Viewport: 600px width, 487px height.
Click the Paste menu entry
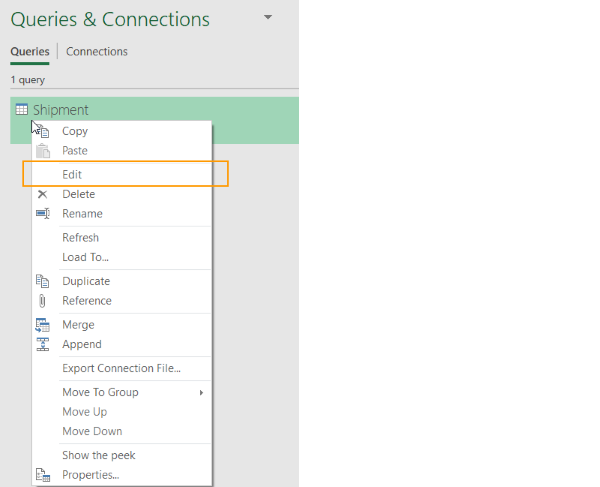point(75,151)
